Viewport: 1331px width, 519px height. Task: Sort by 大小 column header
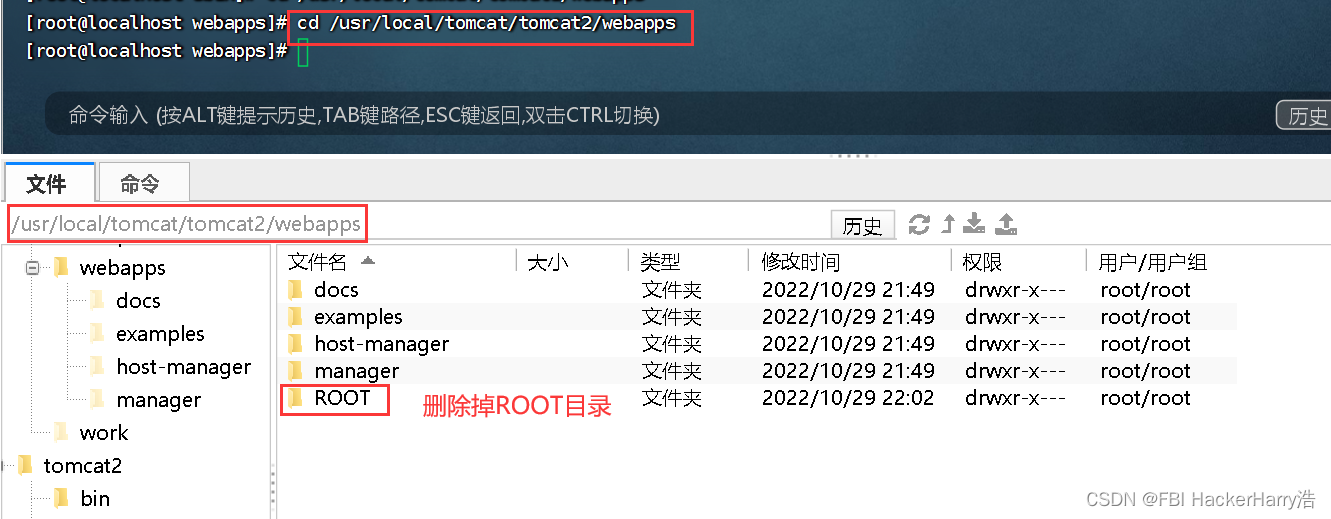point(571,262)
